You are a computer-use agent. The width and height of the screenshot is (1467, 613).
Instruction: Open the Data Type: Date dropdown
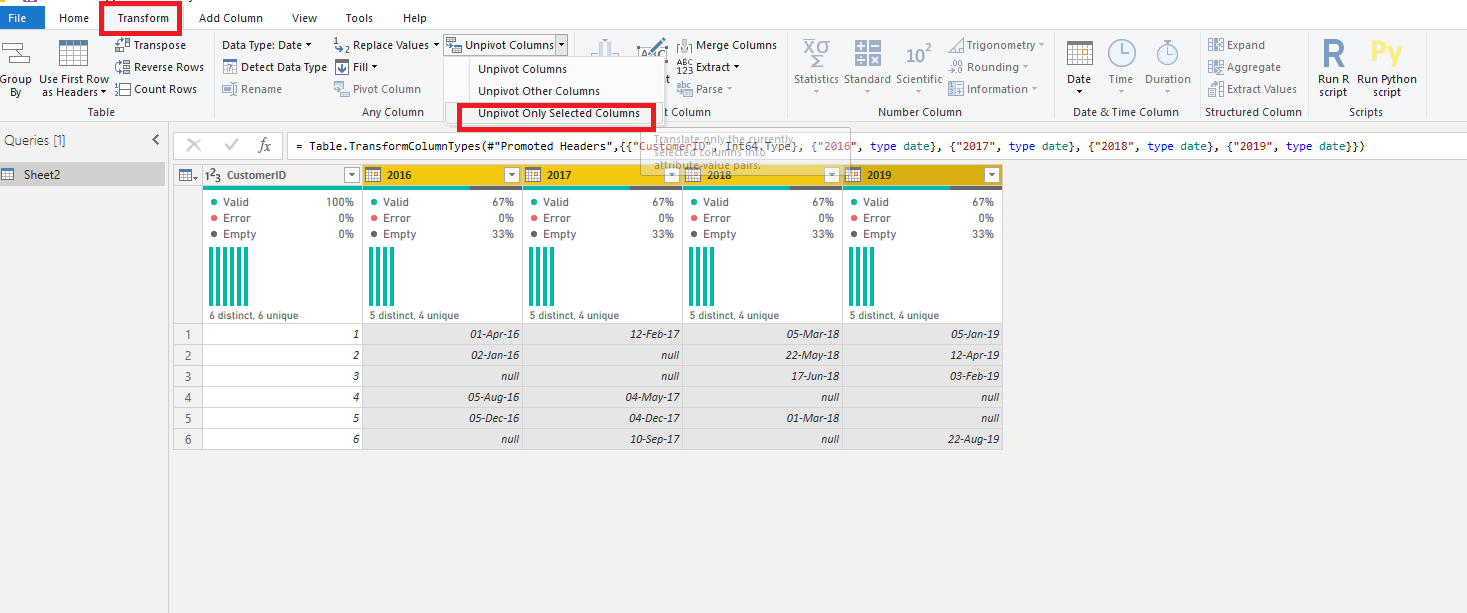[x=267, y=45]
